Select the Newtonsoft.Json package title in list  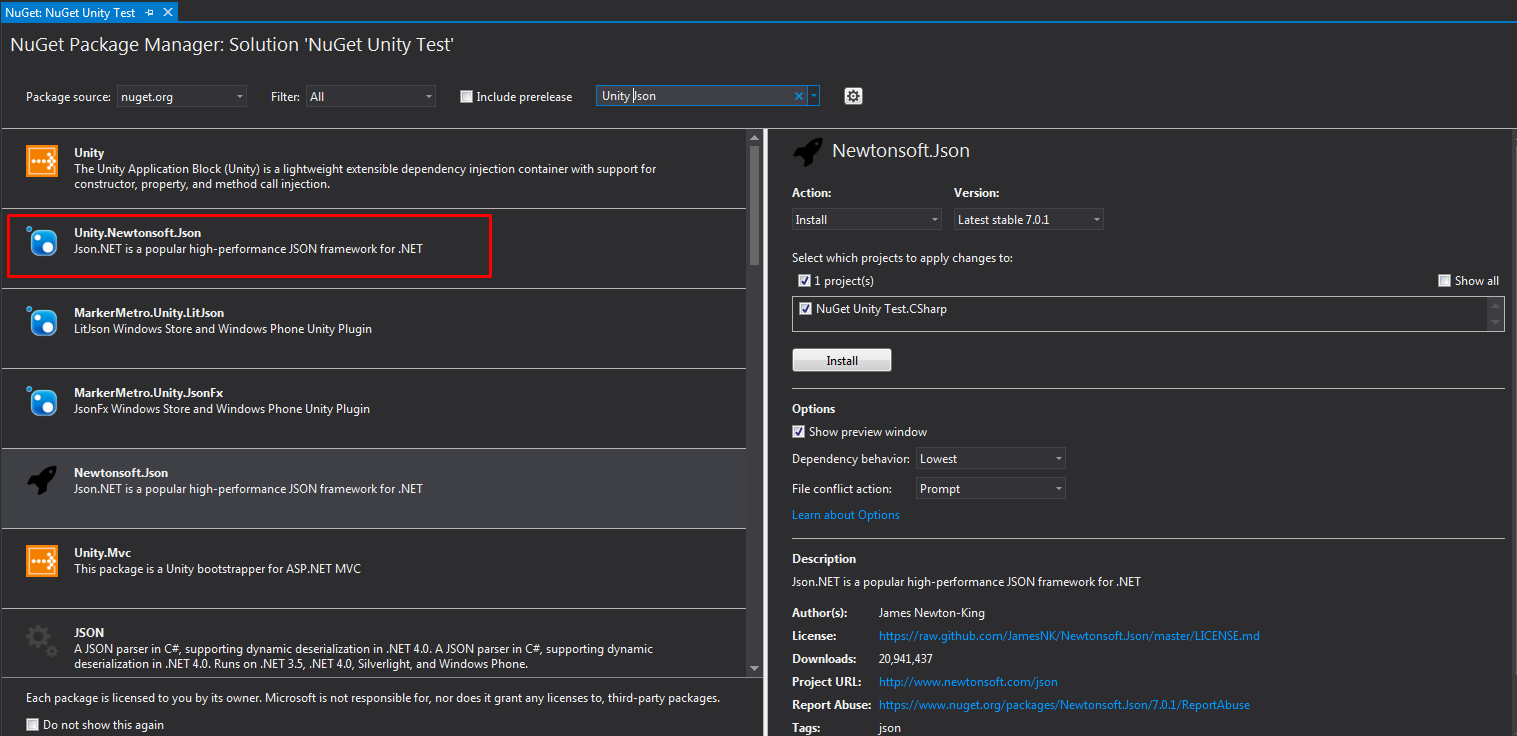(121, 473)
